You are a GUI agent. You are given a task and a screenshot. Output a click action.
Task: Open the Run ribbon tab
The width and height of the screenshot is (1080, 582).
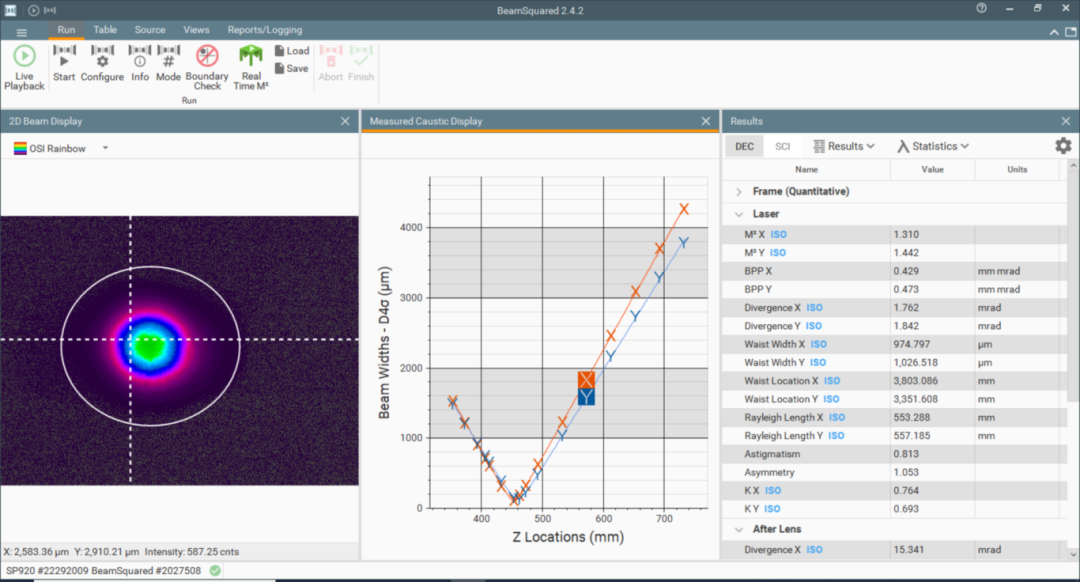[66, 30]
